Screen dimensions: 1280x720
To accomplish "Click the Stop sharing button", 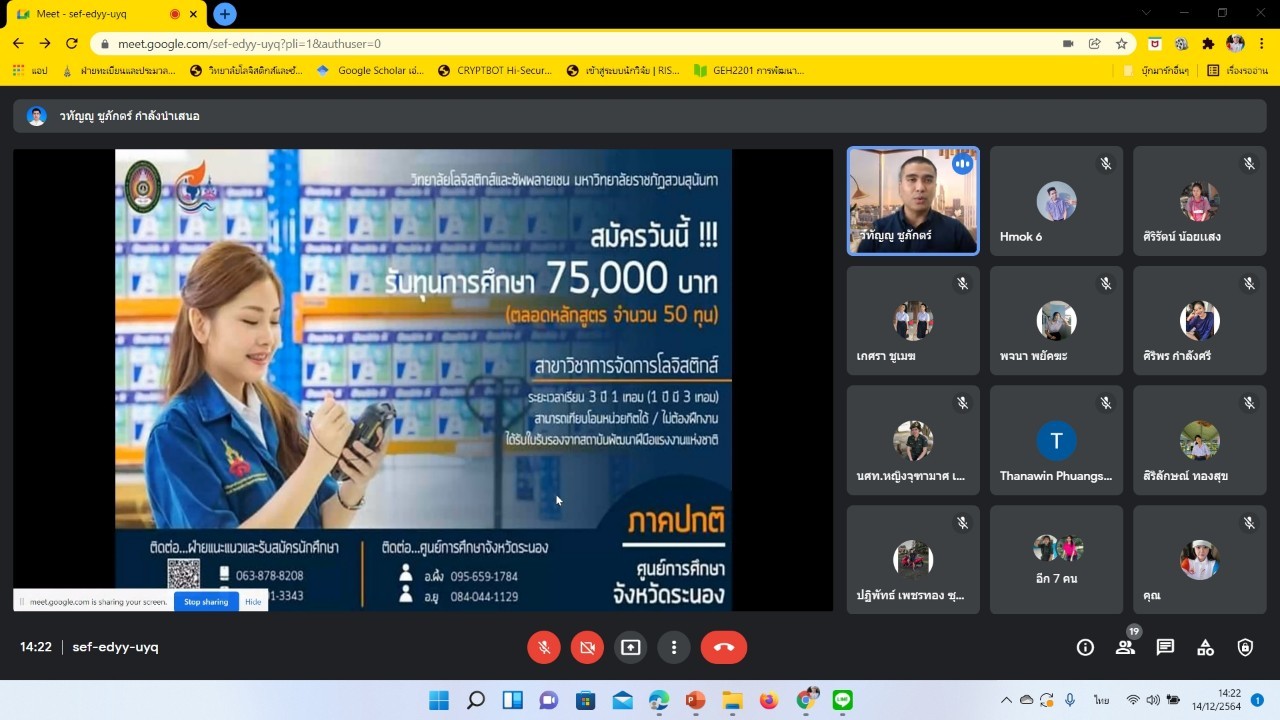I will 206,602.
